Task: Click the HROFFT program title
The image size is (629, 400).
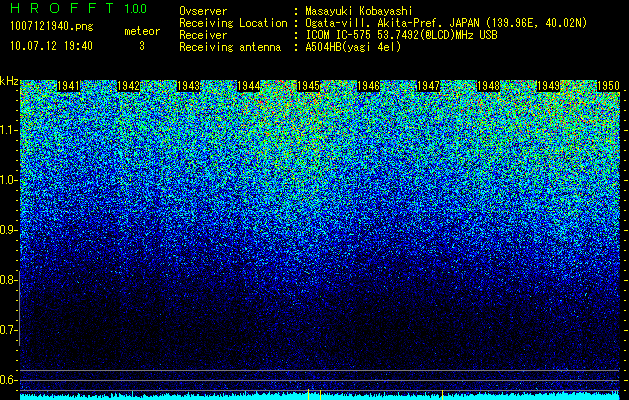Action: point(63,8)
